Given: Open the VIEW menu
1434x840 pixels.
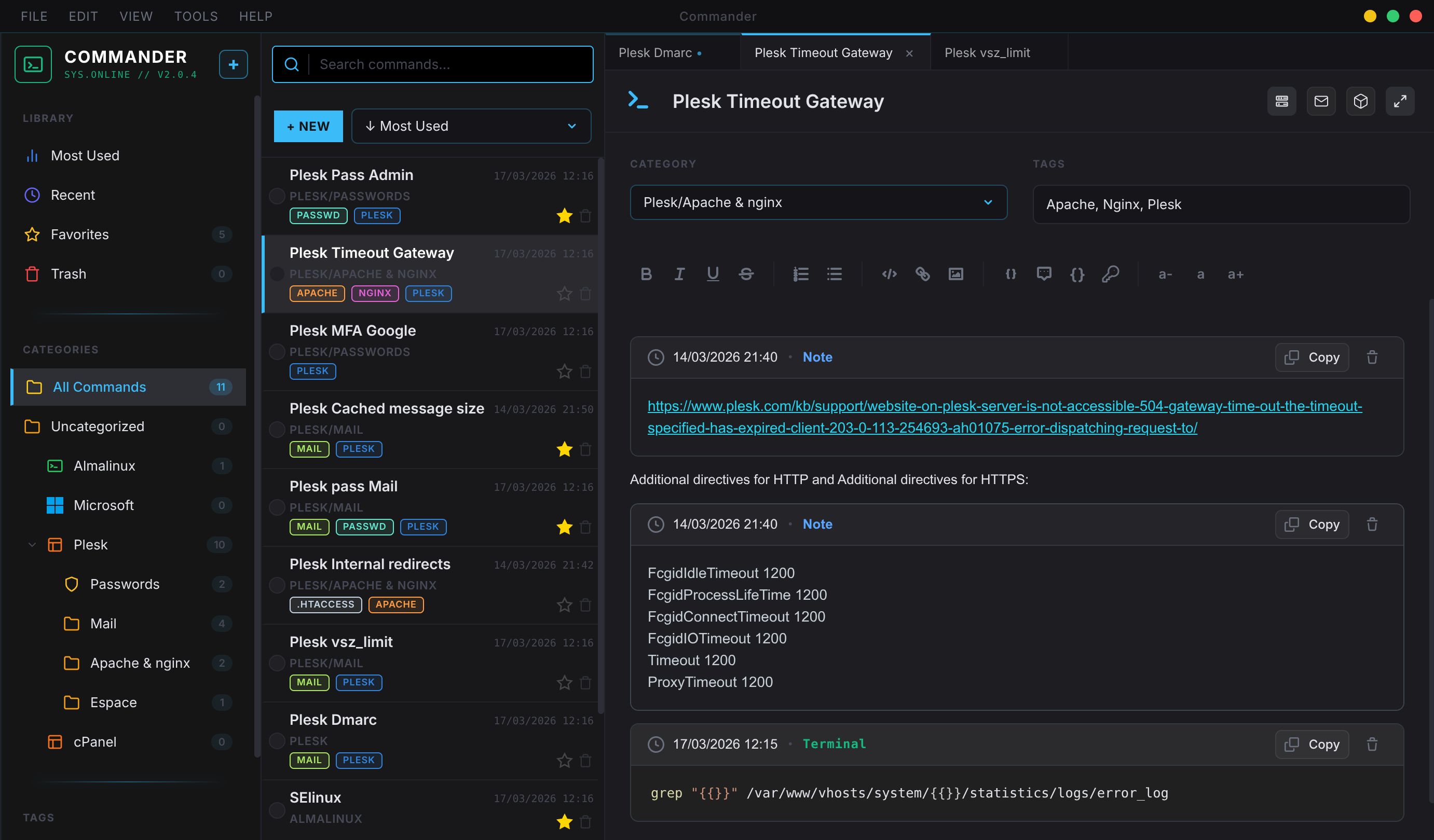Looking at the screenshot, I should point(136,17).
